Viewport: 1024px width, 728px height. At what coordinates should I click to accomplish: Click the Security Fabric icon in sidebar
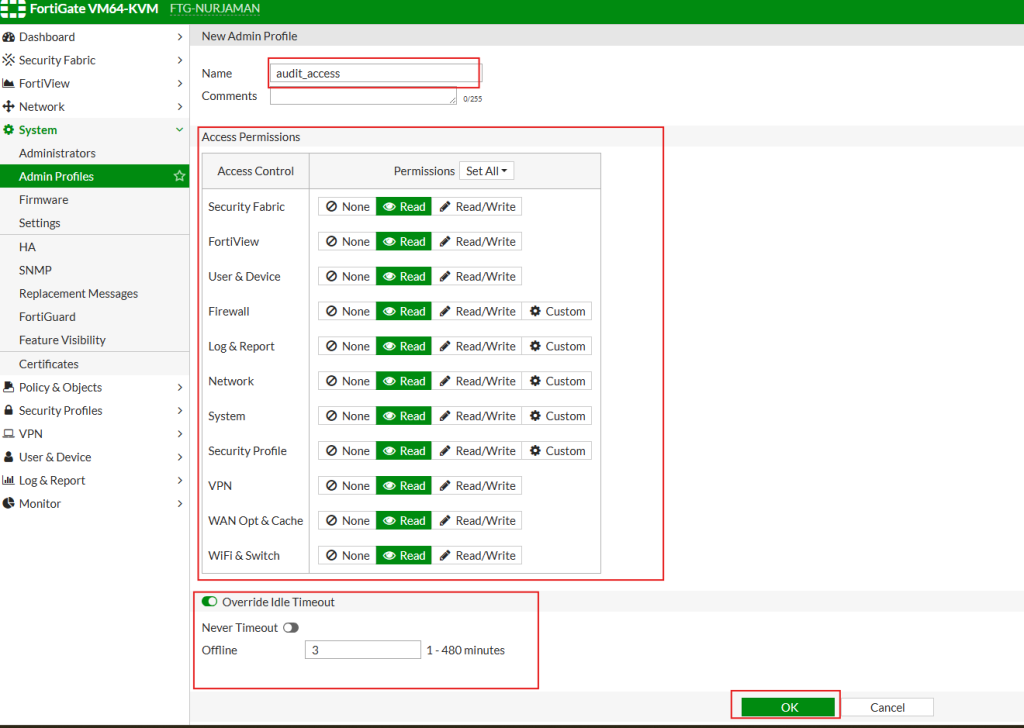tap(9, 60)
